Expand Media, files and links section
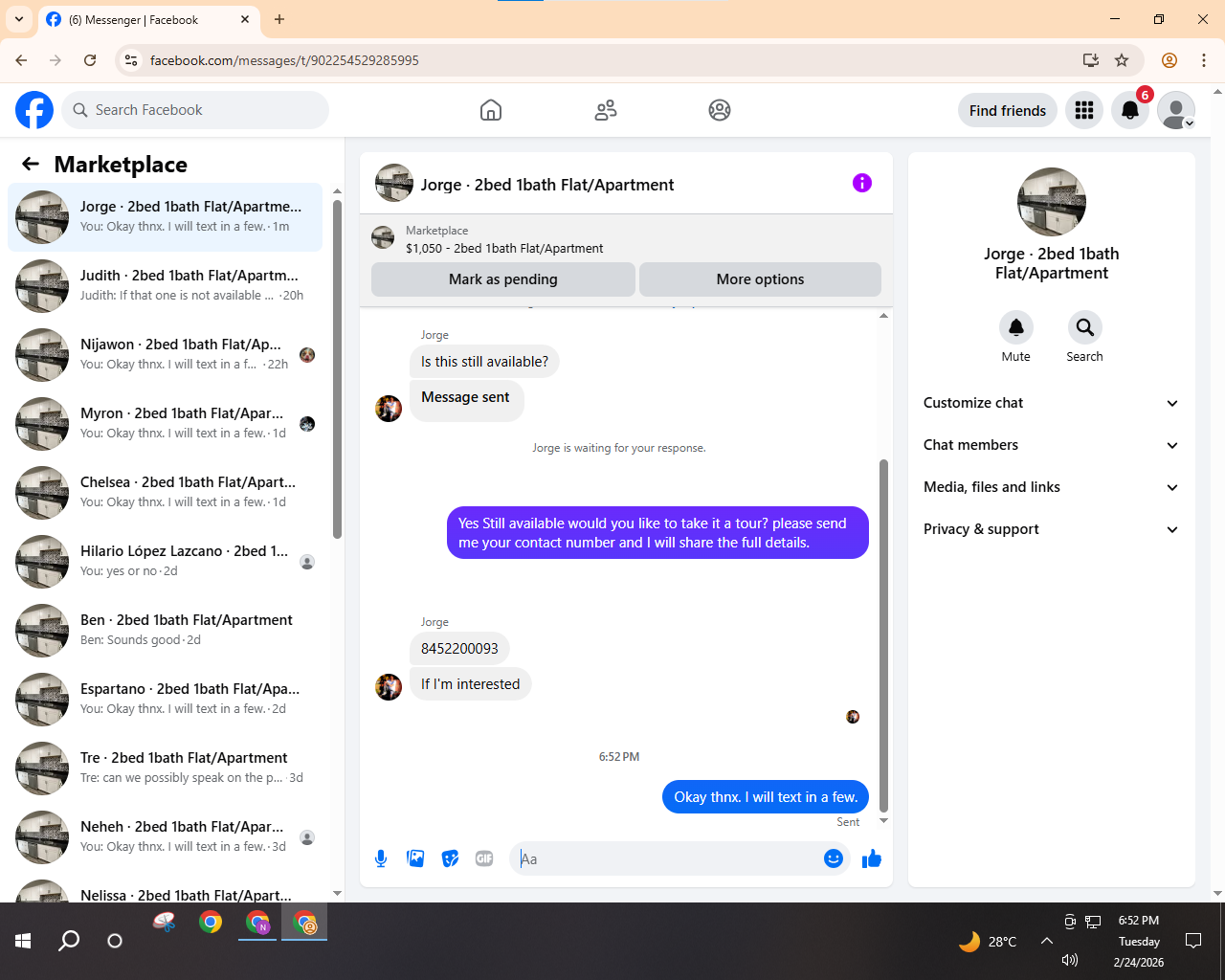The width and height of the screenshot is (1225, 980). click(x=1051, y=487)
